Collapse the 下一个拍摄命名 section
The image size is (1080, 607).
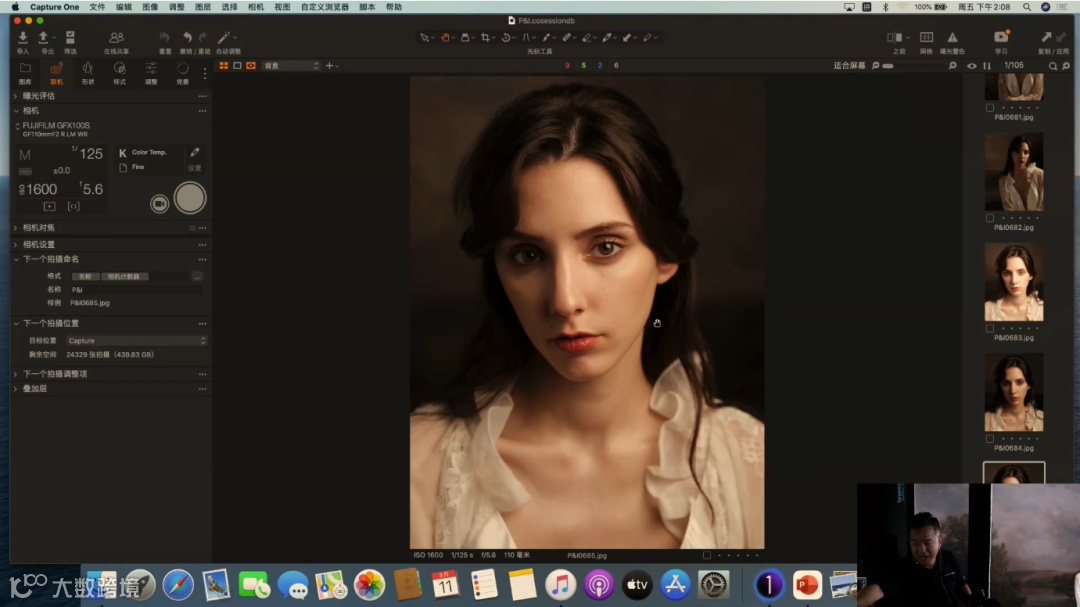pos(16,259)
